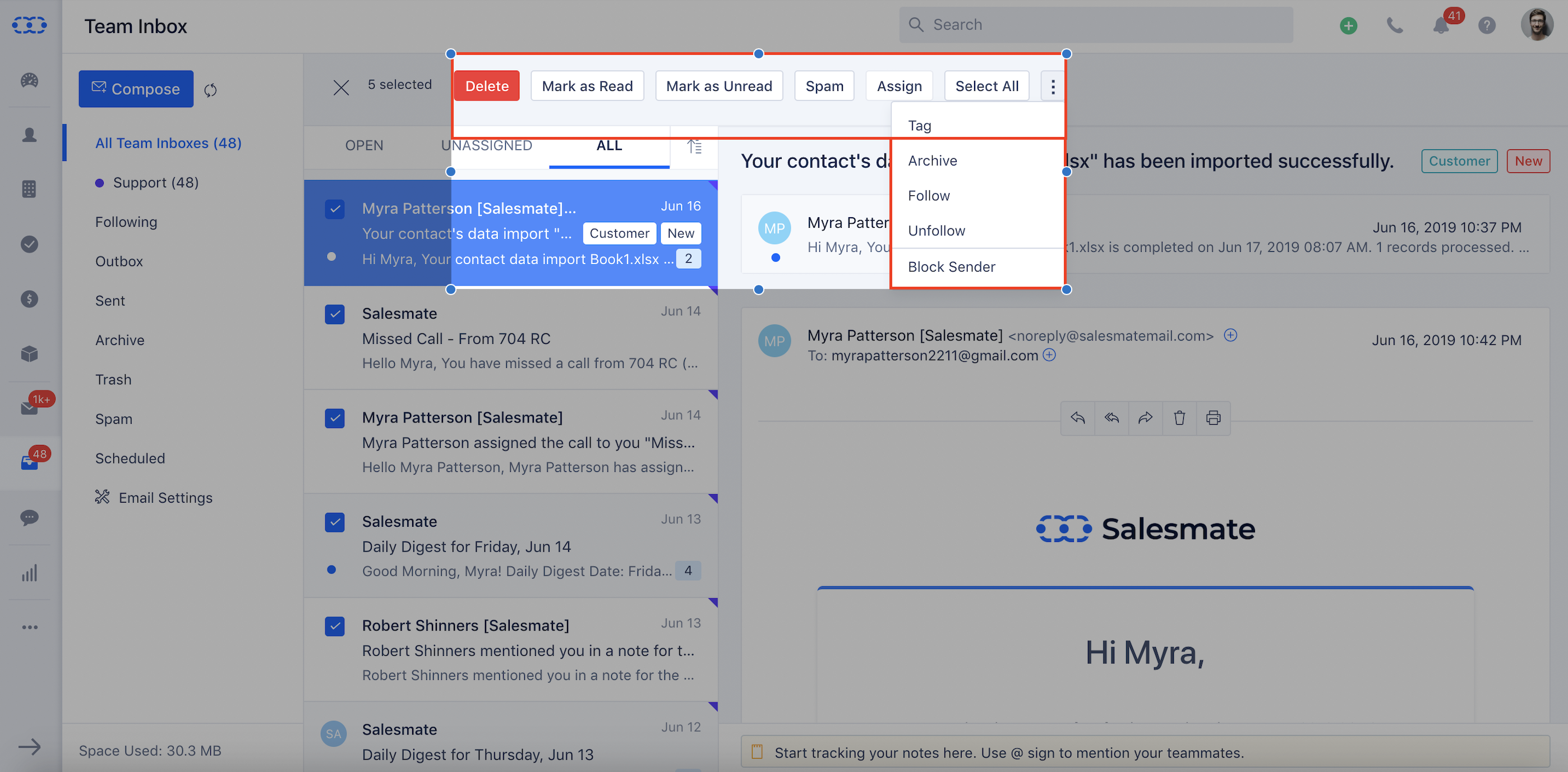Click the trash icon in email toolbar
1568x772 pixels.
[1180, 417]
